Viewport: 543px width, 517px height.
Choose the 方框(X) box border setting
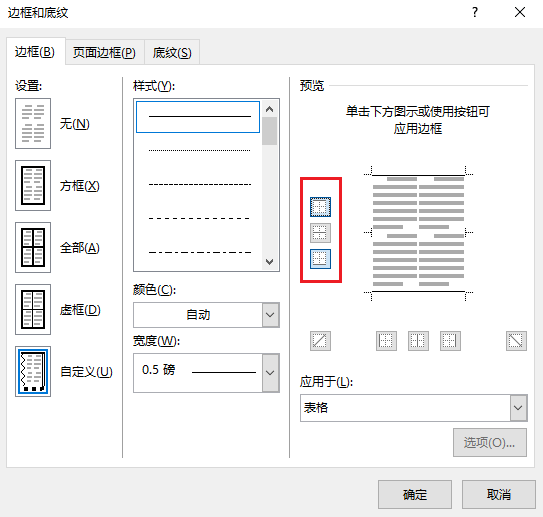33,186
